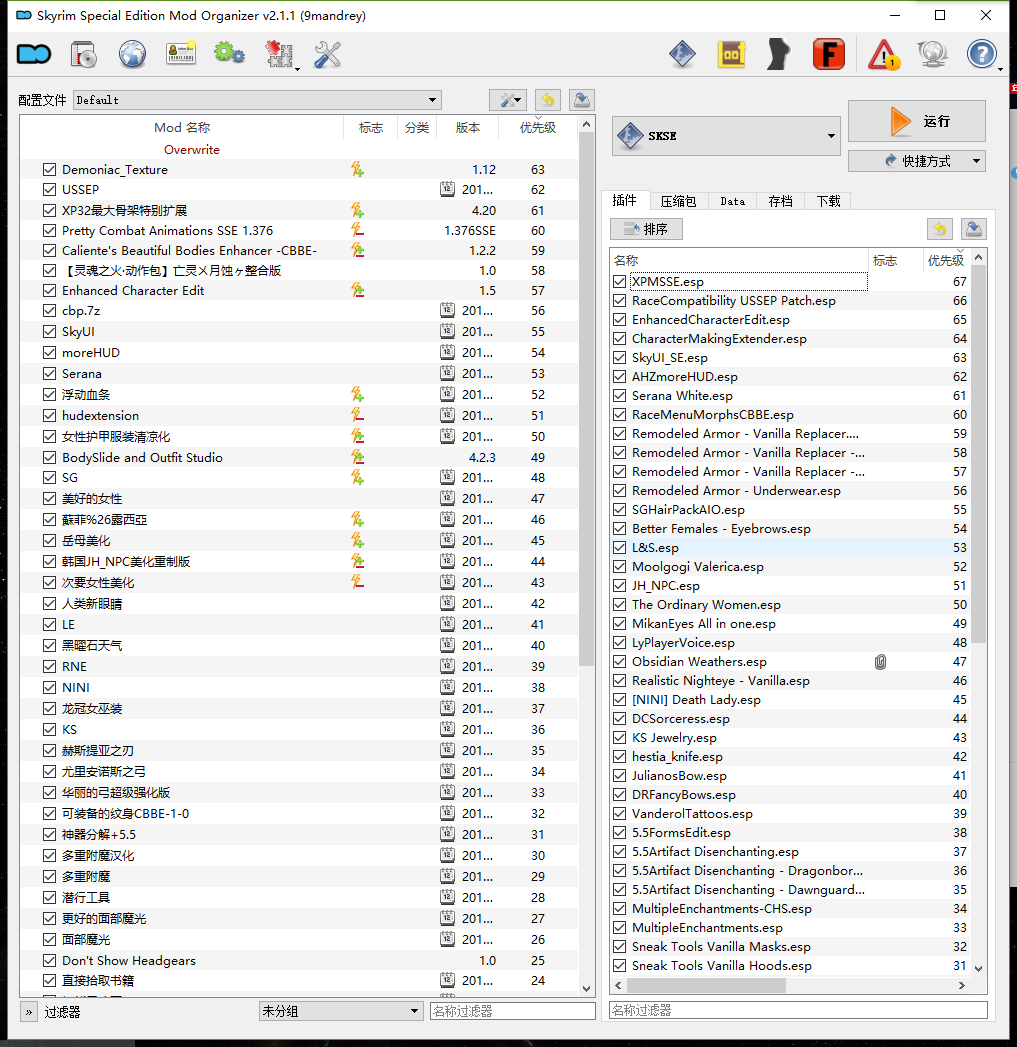This screenshot has width=1017, height=1047.
Task: Uncheck Don't Show Headgears mod
Action: (49, 960)
